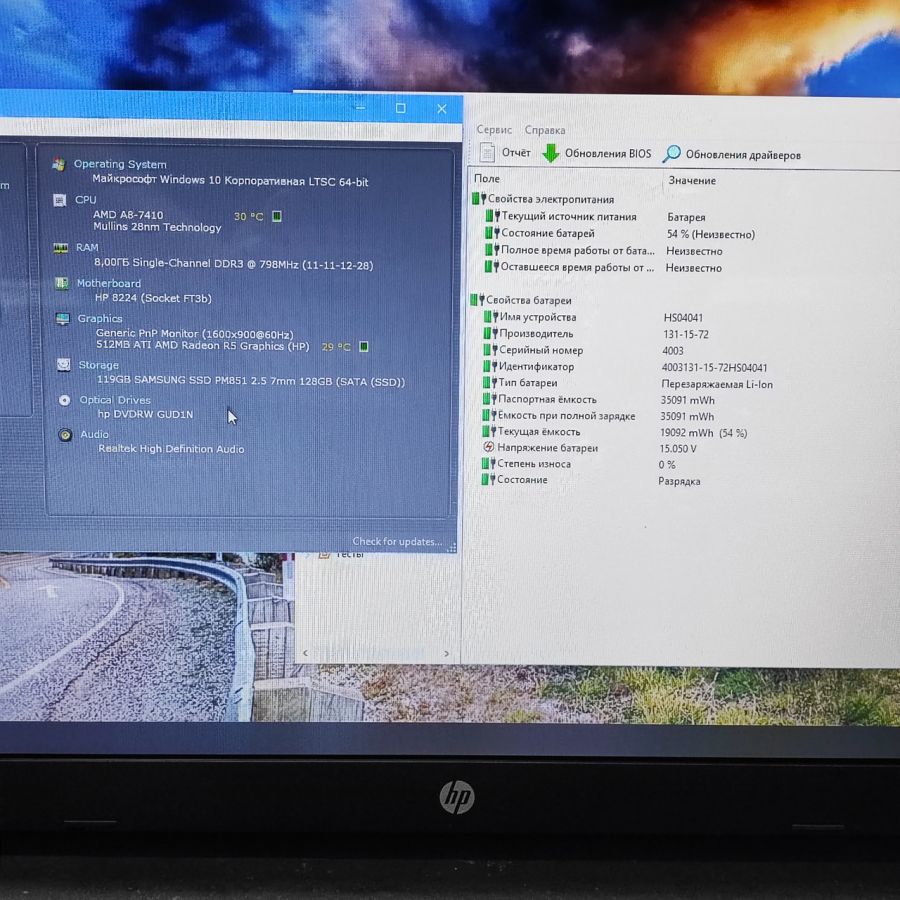Open the RAM section link
Viewport: 900px width, 900px height.
(x=87, y=247)
